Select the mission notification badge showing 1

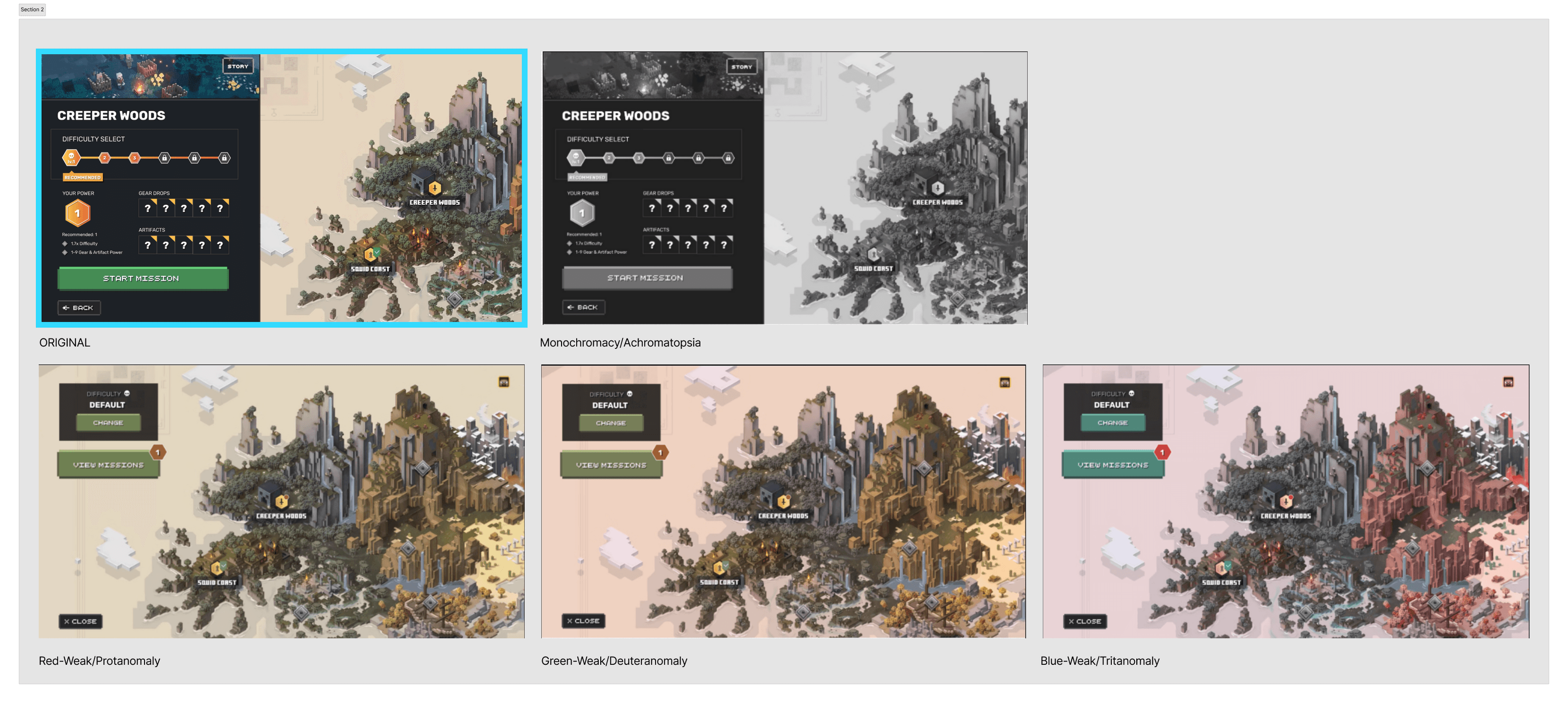point(158,454)
